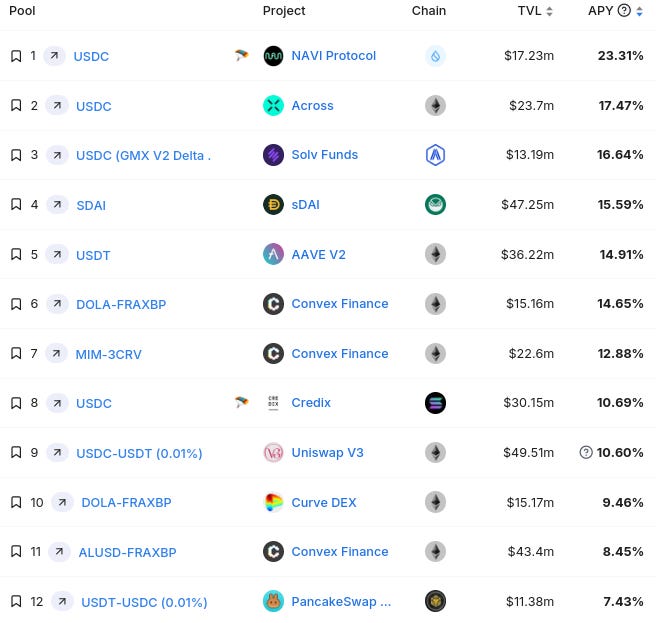Open the MIM-3CRV pool link
Screen dimensions: 656x623
[x=108, y=354]
